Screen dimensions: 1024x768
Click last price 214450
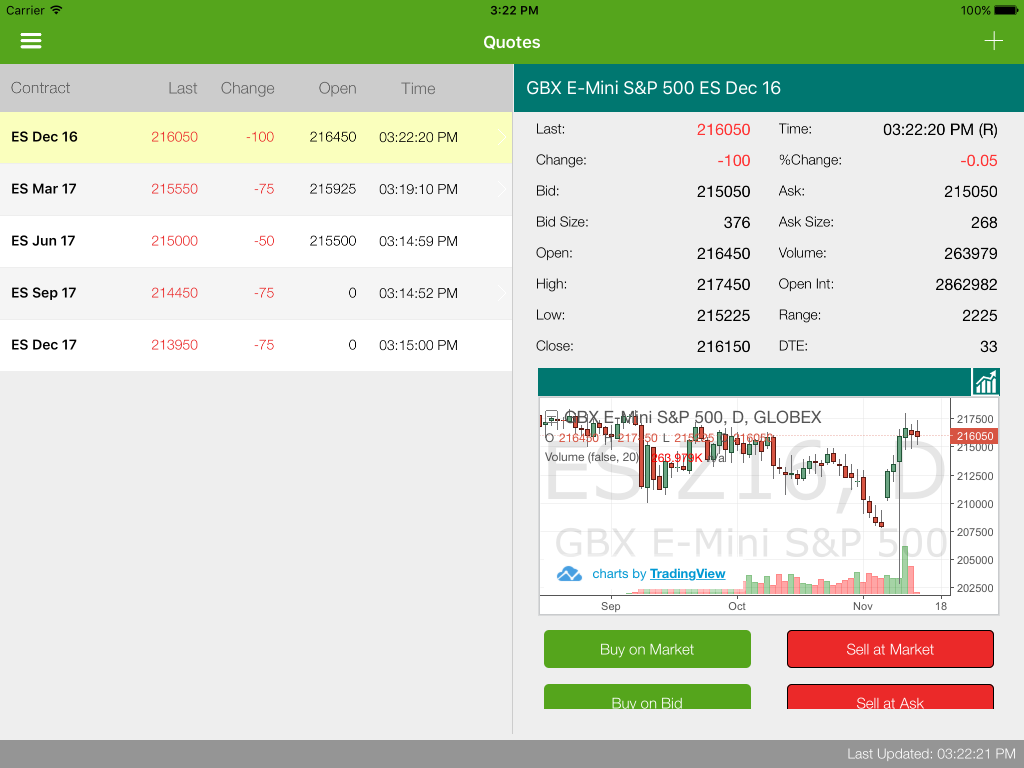174,293
